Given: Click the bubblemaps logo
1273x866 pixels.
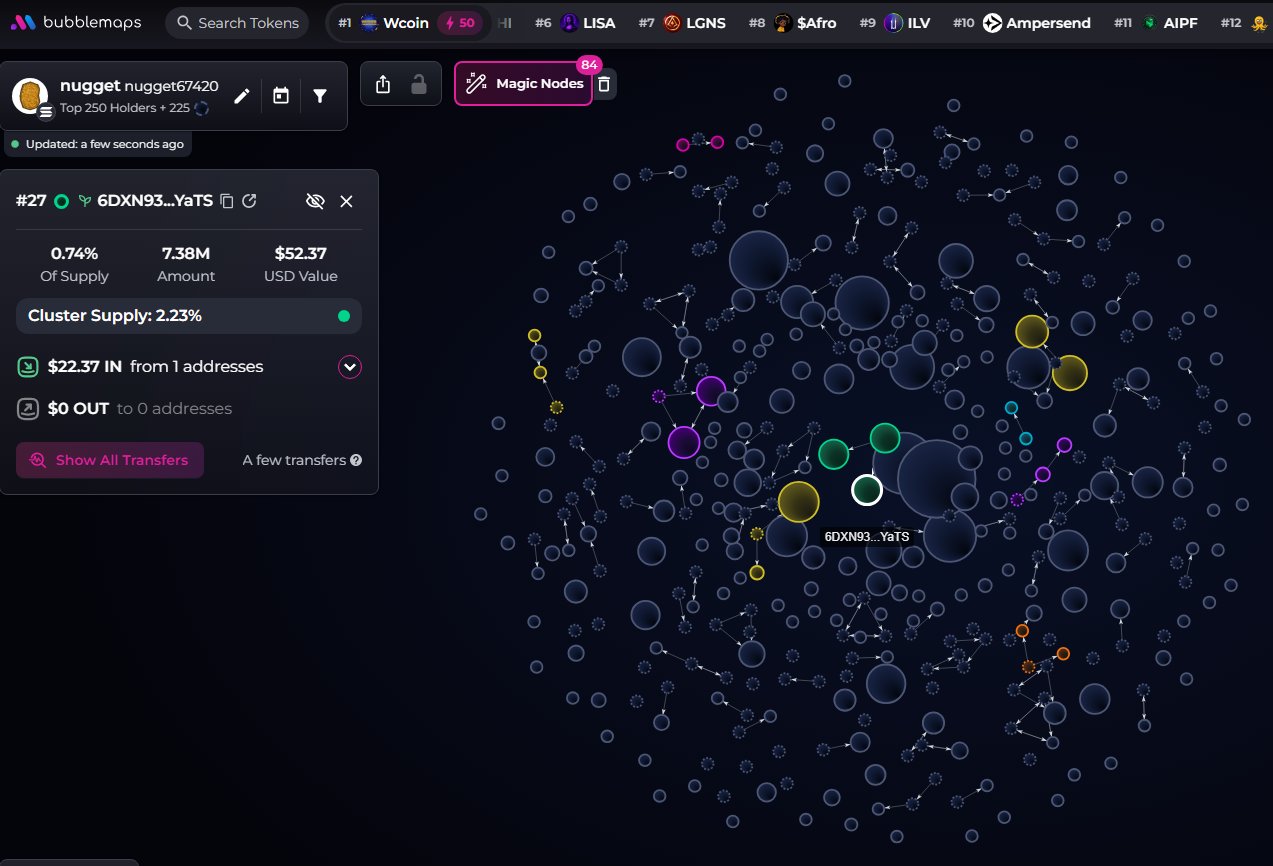Looking at the screenshot, I should [x=76, y=22].
